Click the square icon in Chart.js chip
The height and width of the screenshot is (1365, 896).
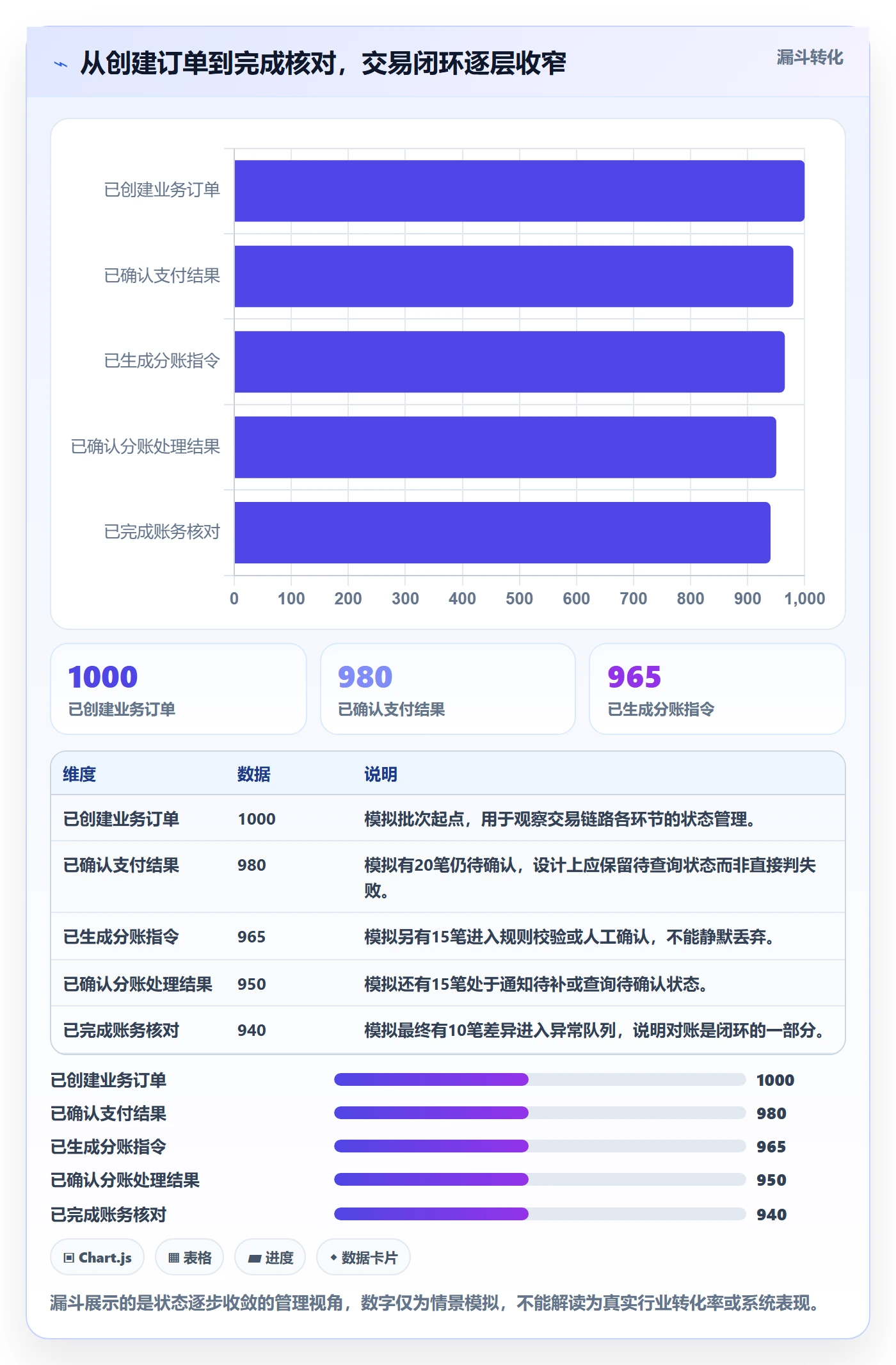(69, 1258)
